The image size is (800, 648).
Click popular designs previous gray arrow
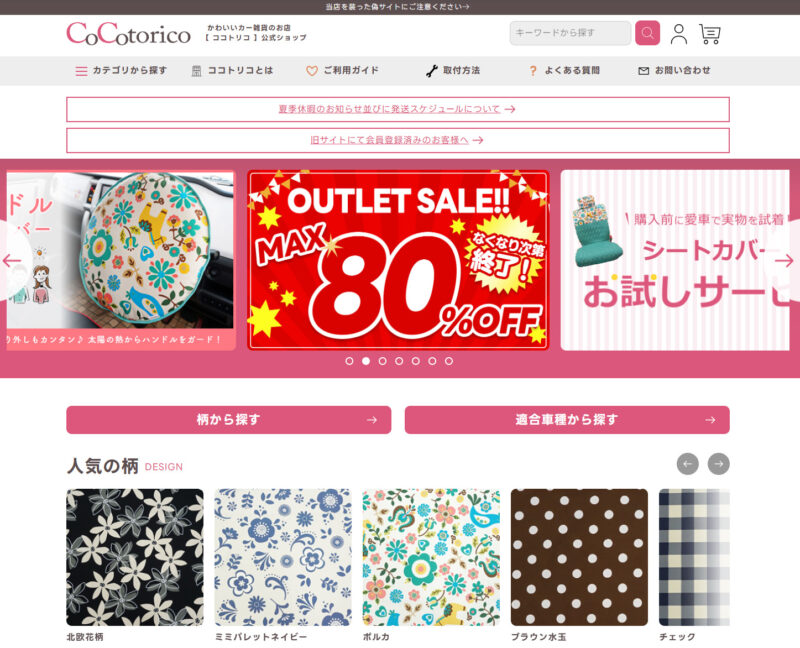[x=687, y=464]
